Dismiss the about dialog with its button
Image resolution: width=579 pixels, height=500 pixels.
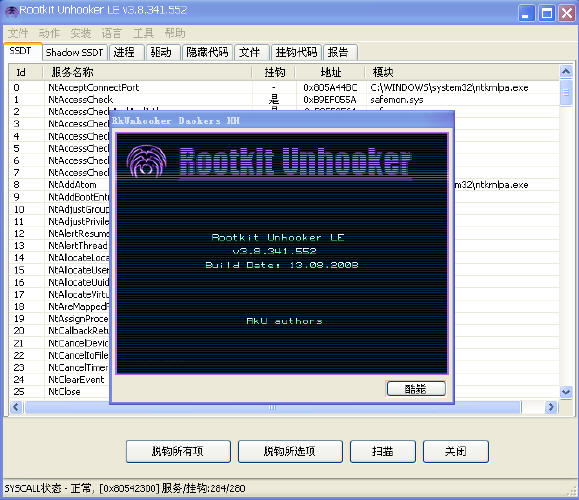click(416, 388)
